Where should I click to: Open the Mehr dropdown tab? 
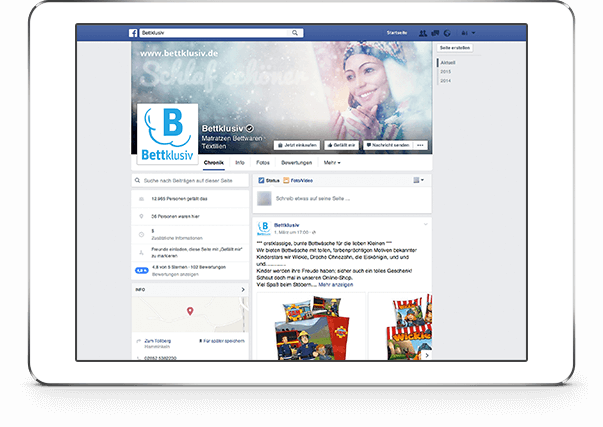coord(332,163)
